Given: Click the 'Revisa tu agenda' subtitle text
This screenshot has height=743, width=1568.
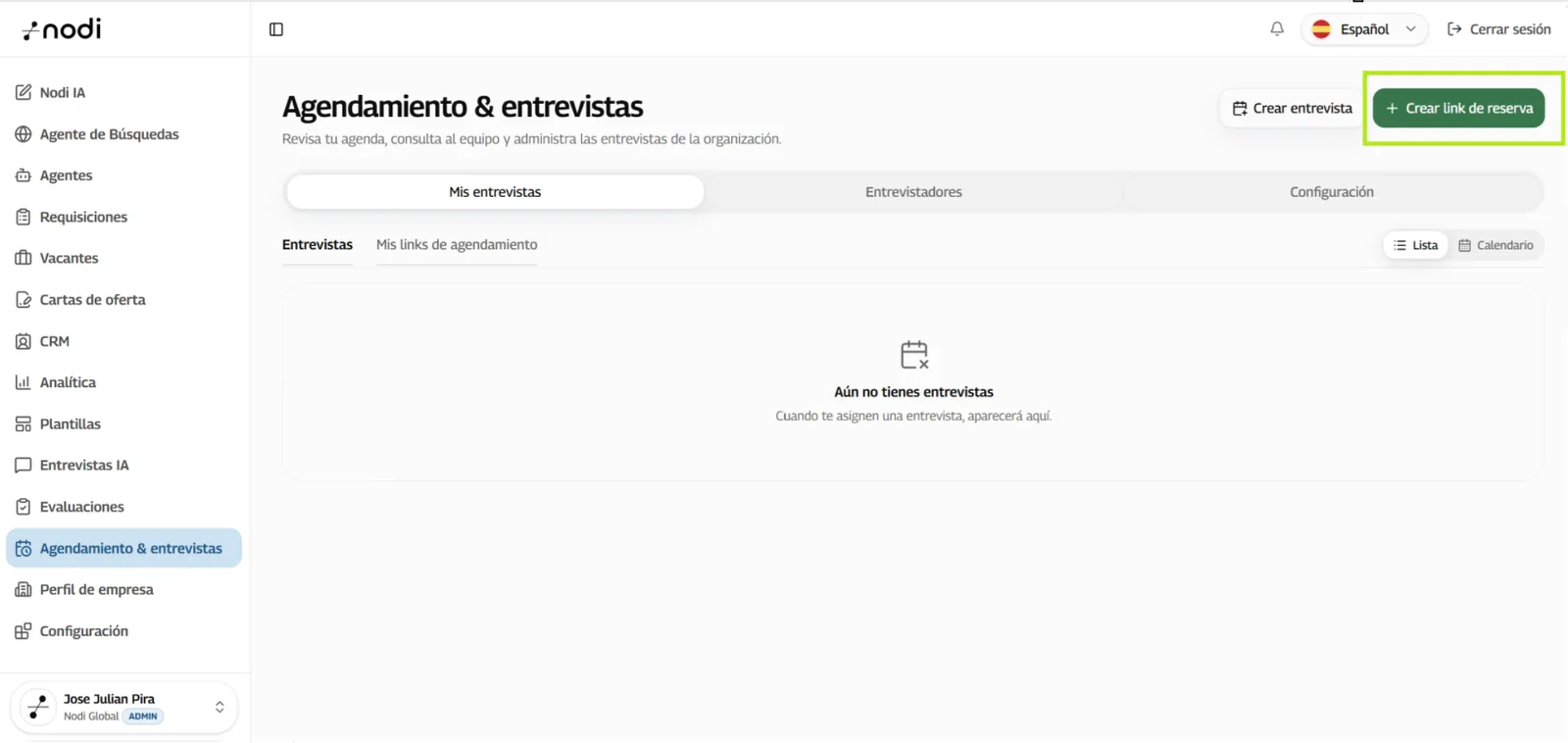Looking at the screenshot, I should (531, 139).
